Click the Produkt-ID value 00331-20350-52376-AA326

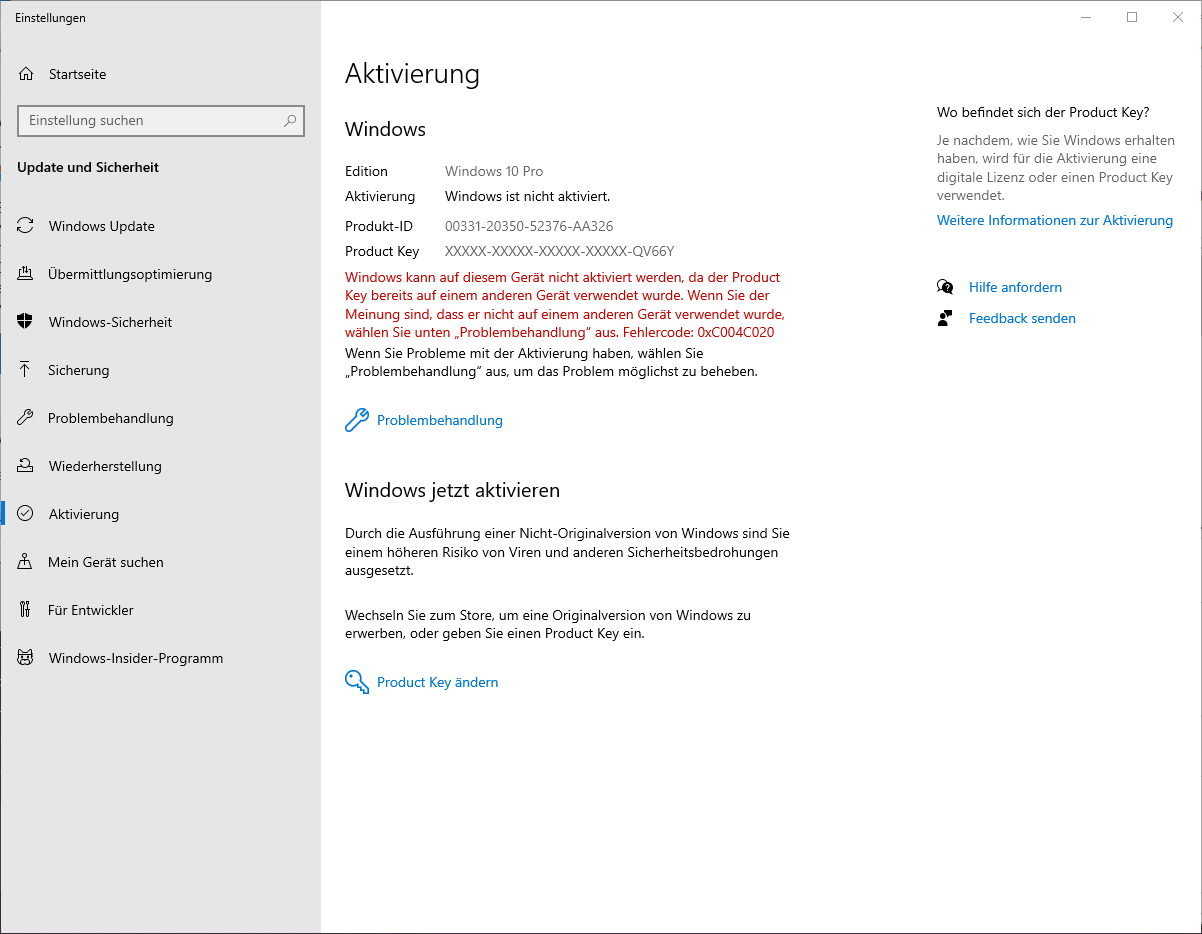(529, 227)
